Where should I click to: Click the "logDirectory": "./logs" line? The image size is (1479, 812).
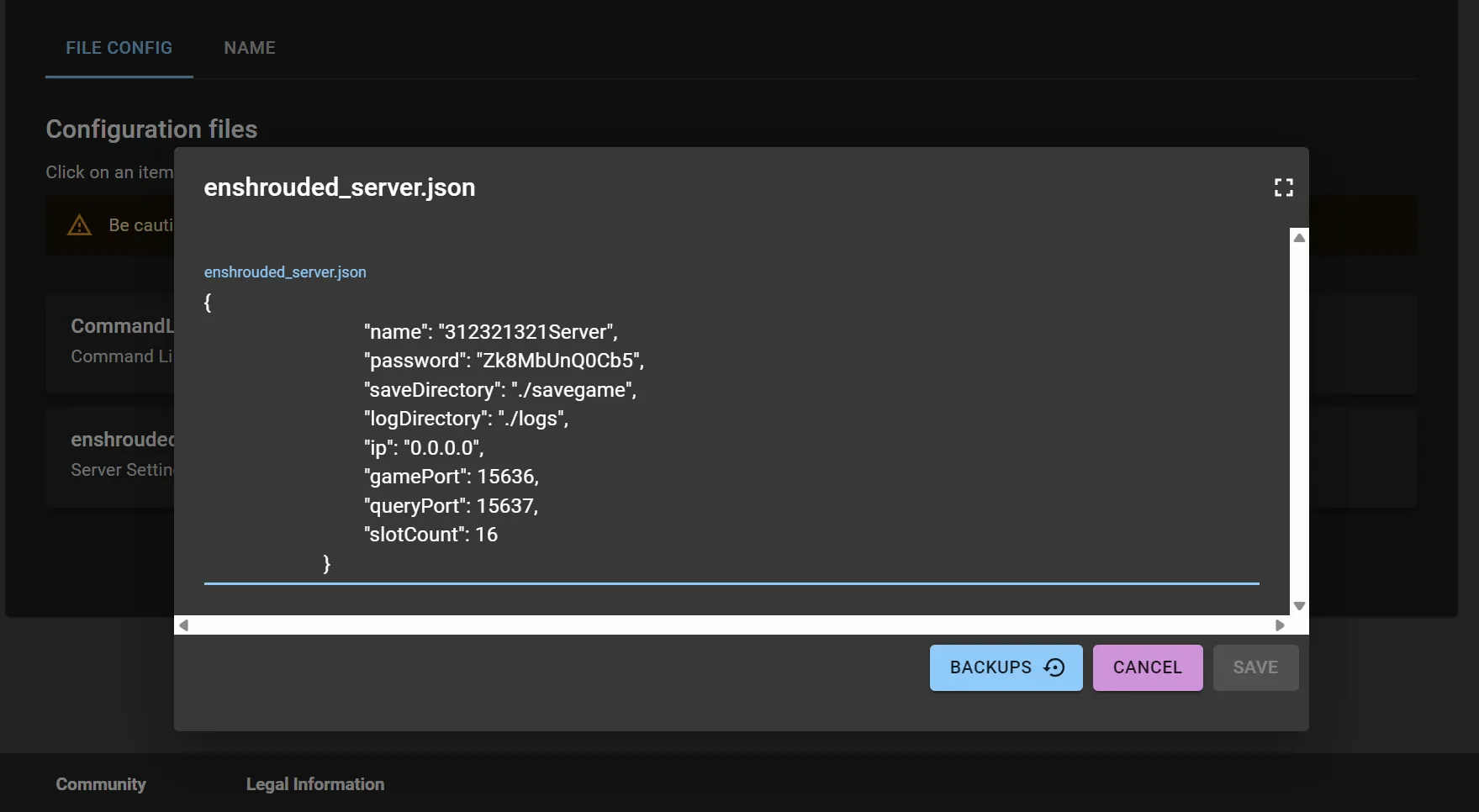pos(466,419)
